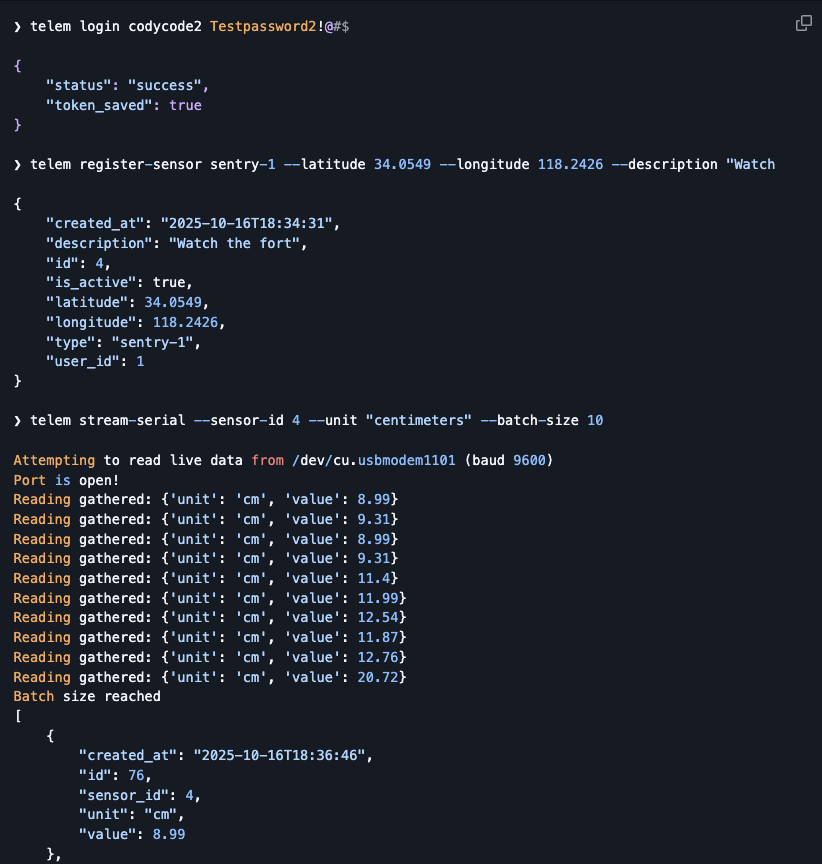Click the telem register-sensor command line
This screenshot has height=864, width=822.
pos(394,164)
